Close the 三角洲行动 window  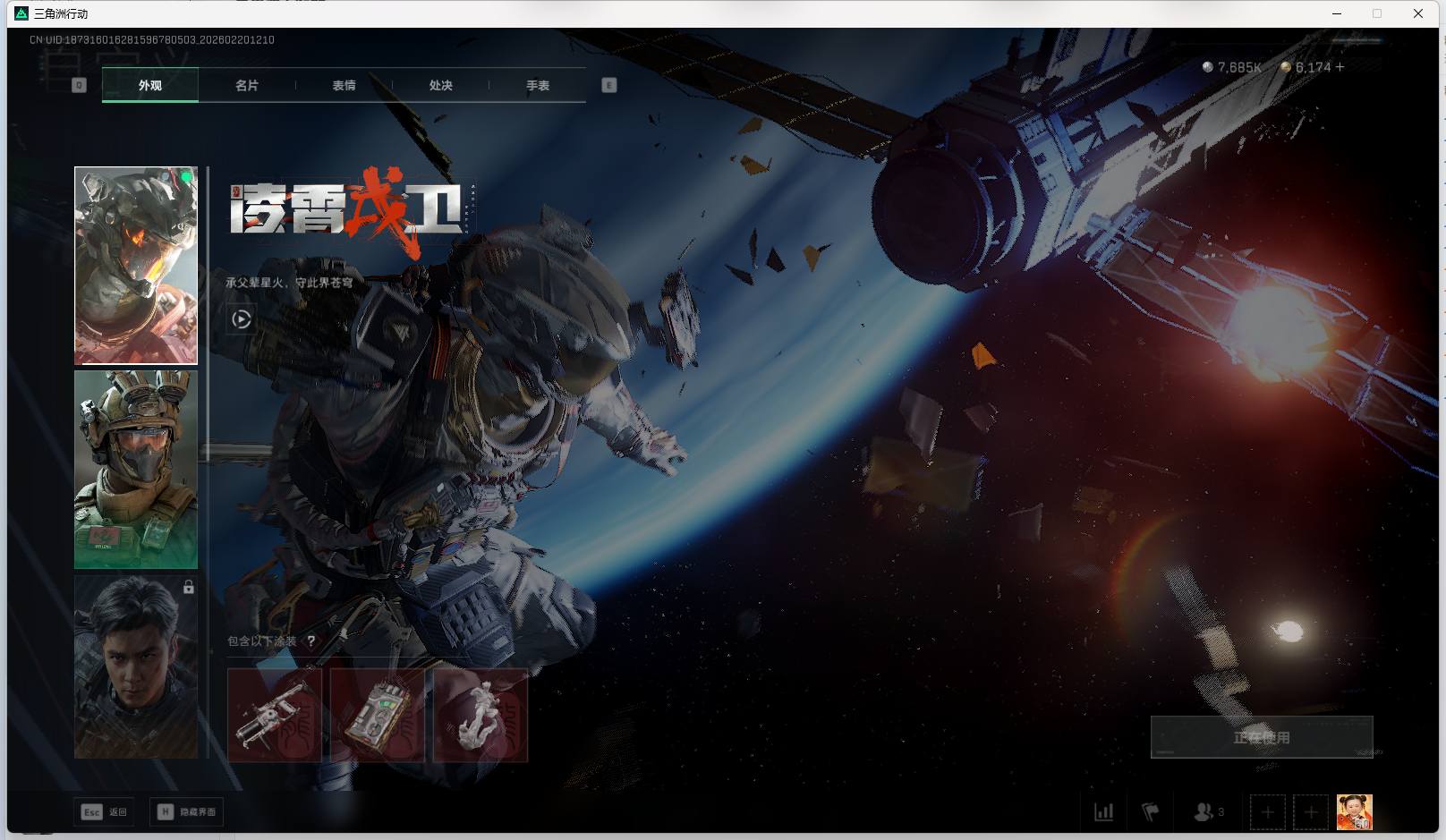1418,13
